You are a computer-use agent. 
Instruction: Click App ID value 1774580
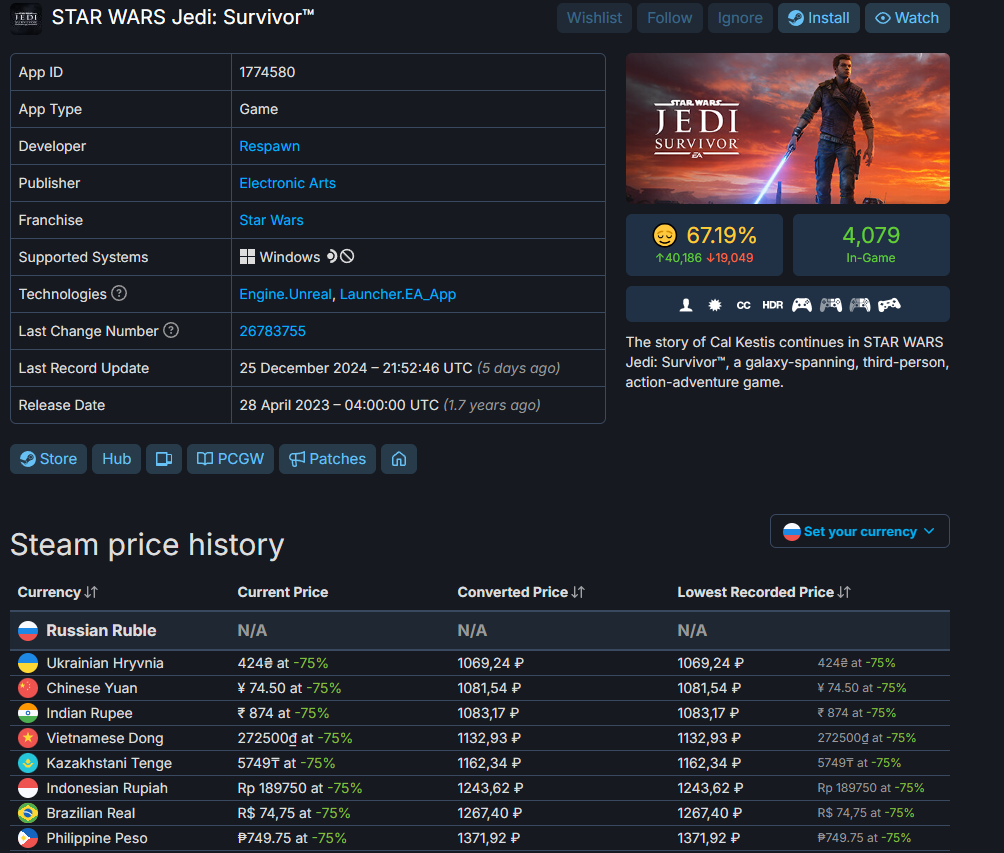(268, 72)
